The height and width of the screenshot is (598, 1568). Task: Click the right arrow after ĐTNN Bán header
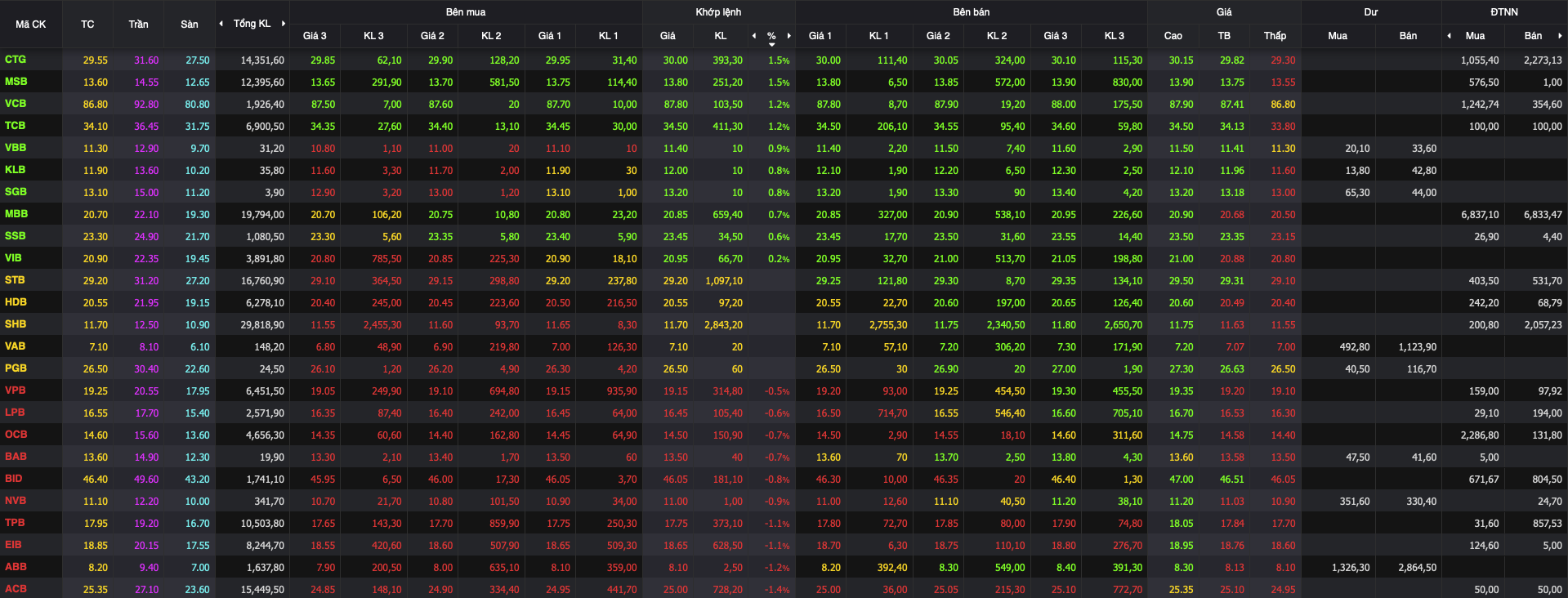[1560, 36]
